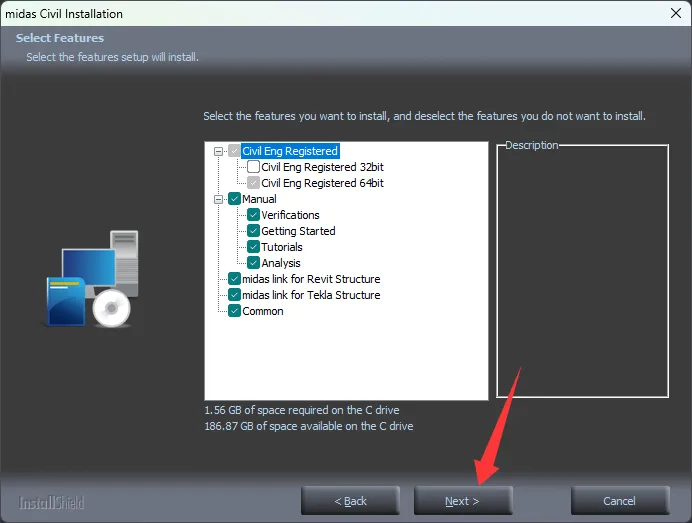692x523 pixels.
Task: Uncheck midas link for Tekla Structure
Action: [x=234, y=295]
